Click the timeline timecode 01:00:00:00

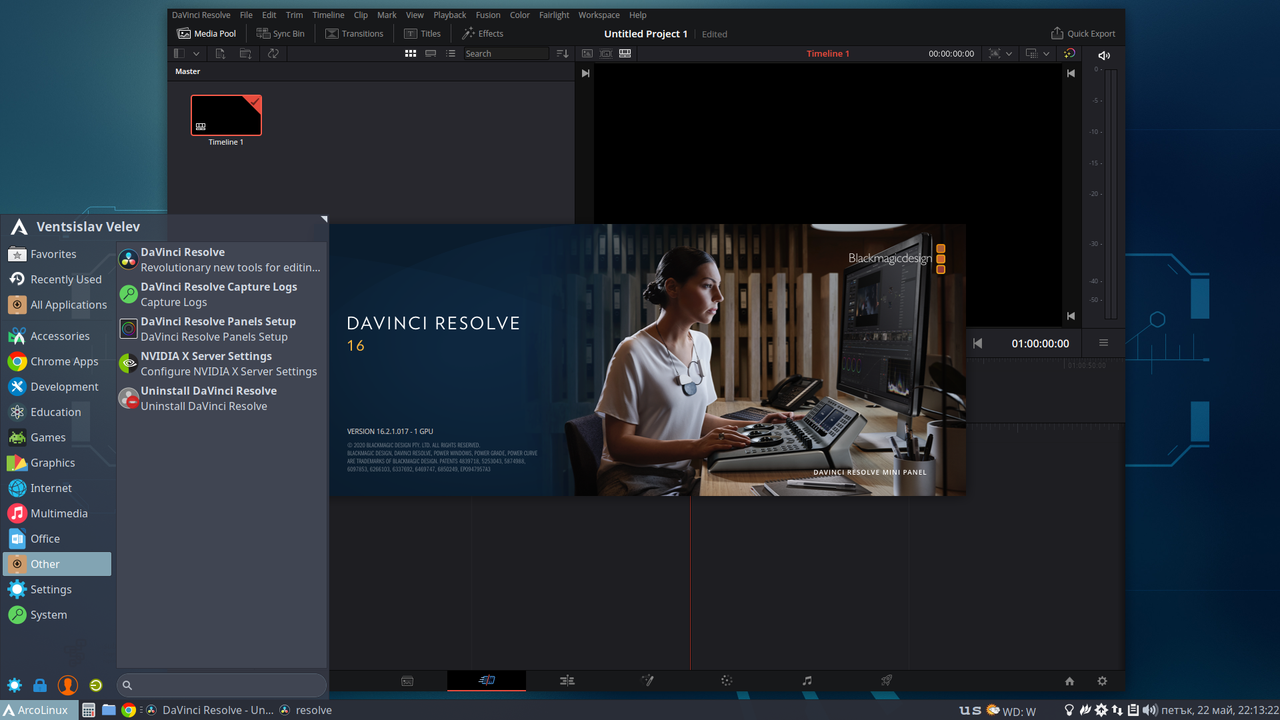pos(1040,343)
